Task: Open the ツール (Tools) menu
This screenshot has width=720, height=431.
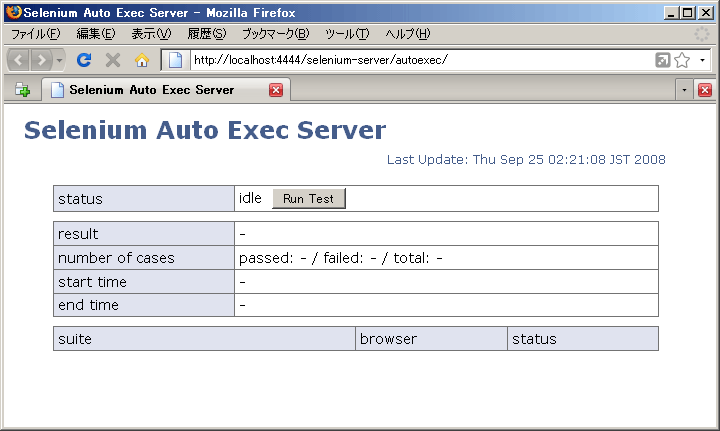Action: tap(347, 34)
